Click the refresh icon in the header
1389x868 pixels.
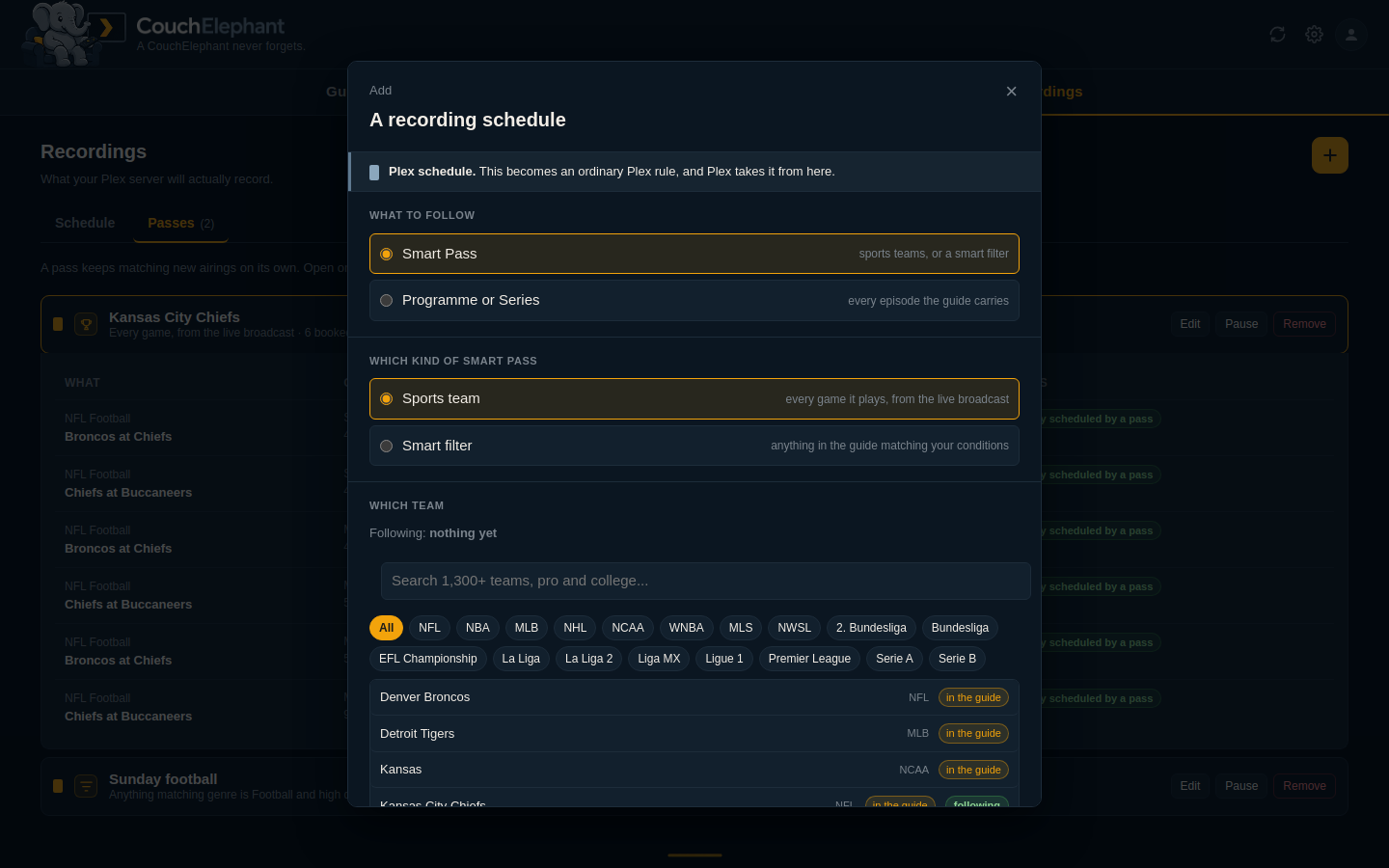[1277, 35]
